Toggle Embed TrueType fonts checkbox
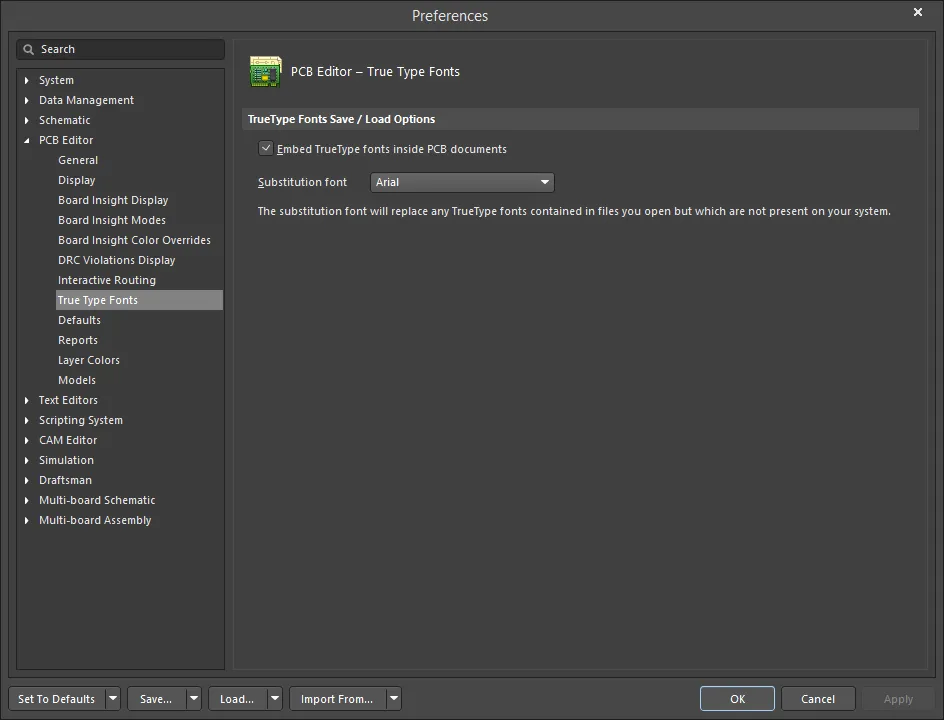The width and height of the screenshot is (944, 720). pyautogui.click(x=266, y=148)
